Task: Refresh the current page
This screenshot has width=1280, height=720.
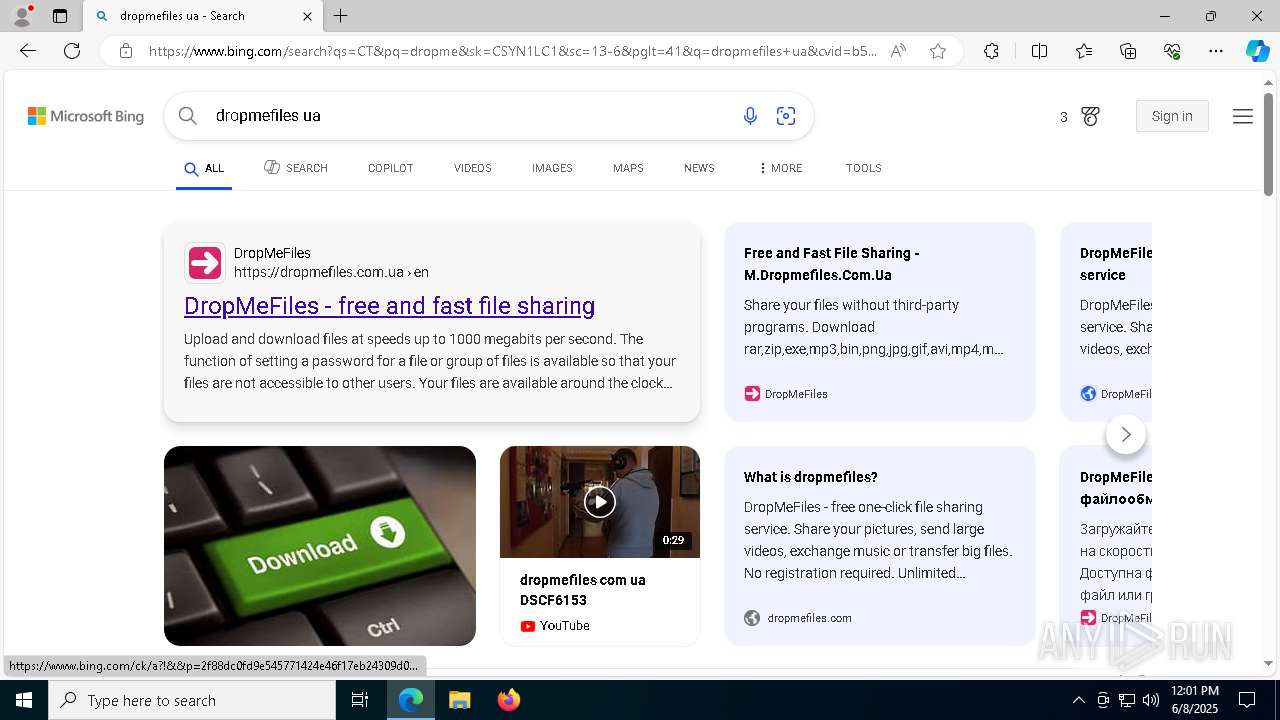Action: click(x=72, y=51)
